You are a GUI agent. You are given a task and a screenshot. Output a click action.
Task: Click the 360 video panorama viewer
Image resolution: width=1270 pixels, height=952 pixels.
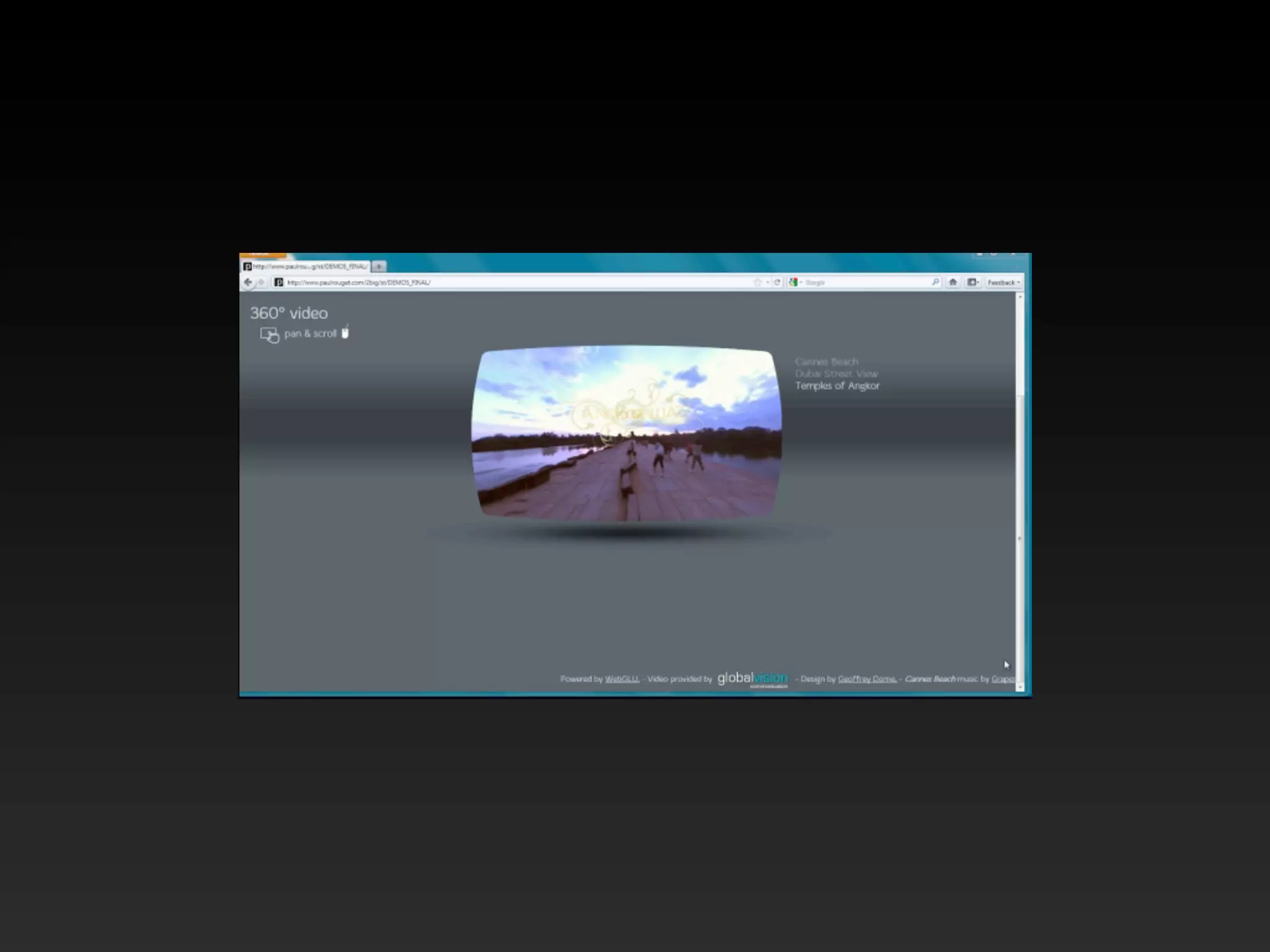coord(626,433)
